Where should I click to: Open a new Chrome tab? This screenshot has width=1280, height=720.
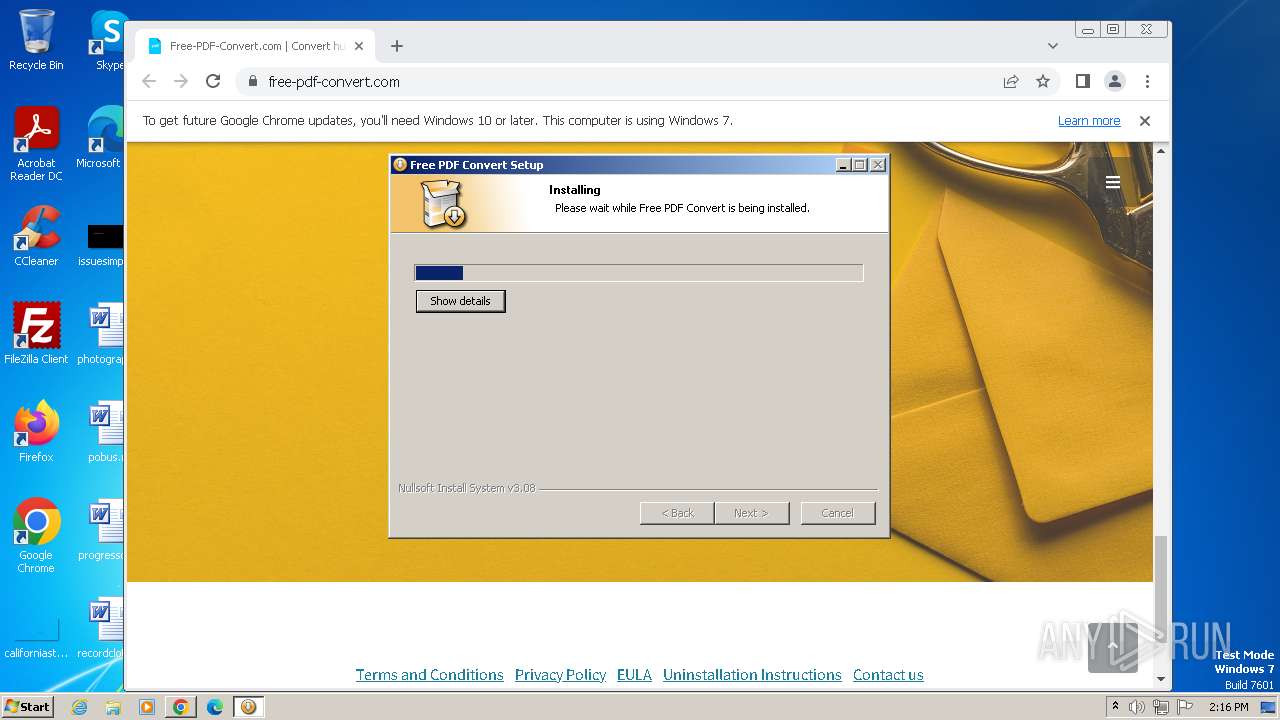click(397, 46)
